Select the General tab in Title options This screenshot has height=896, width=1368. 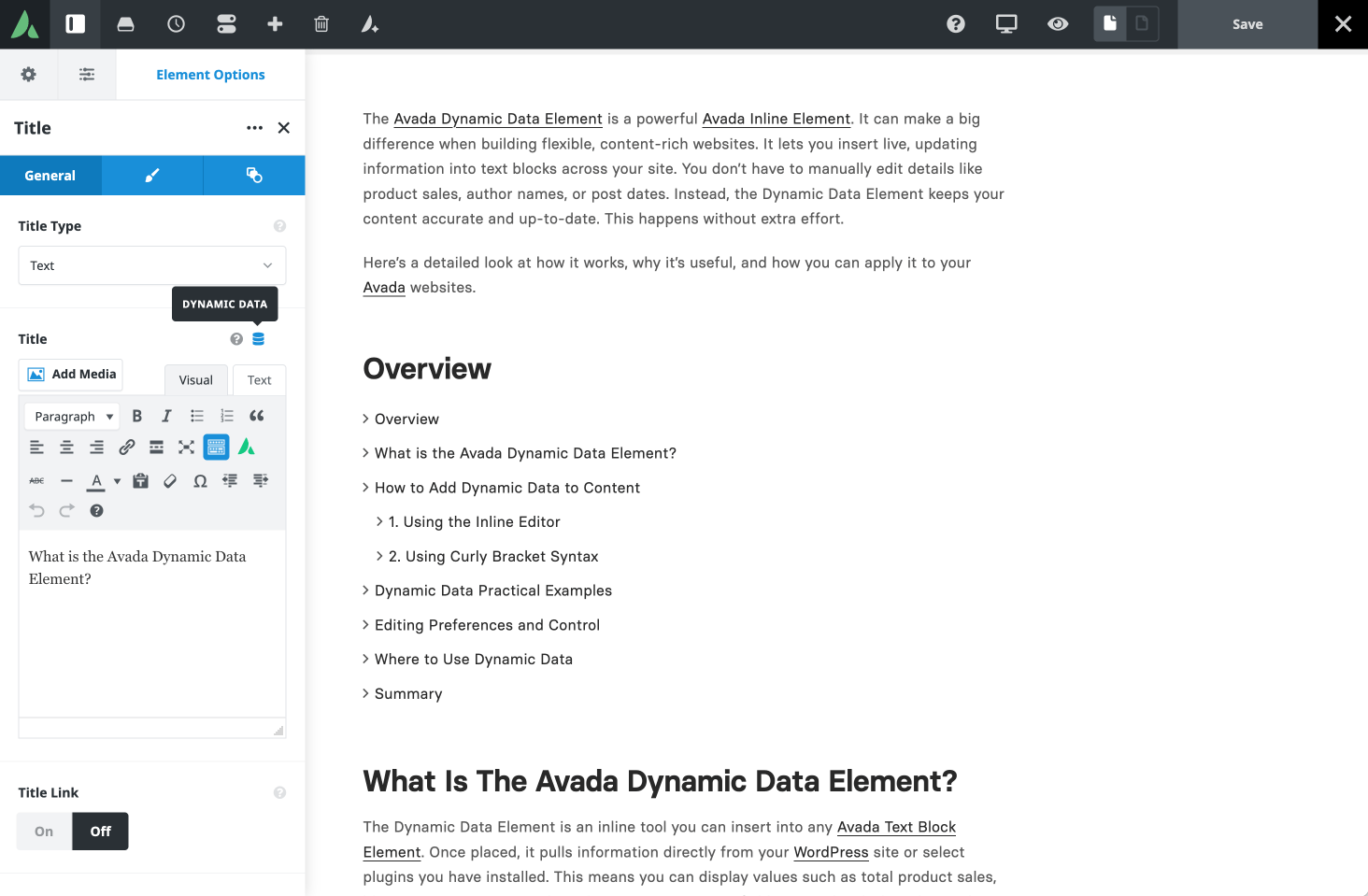coord(50,175)
